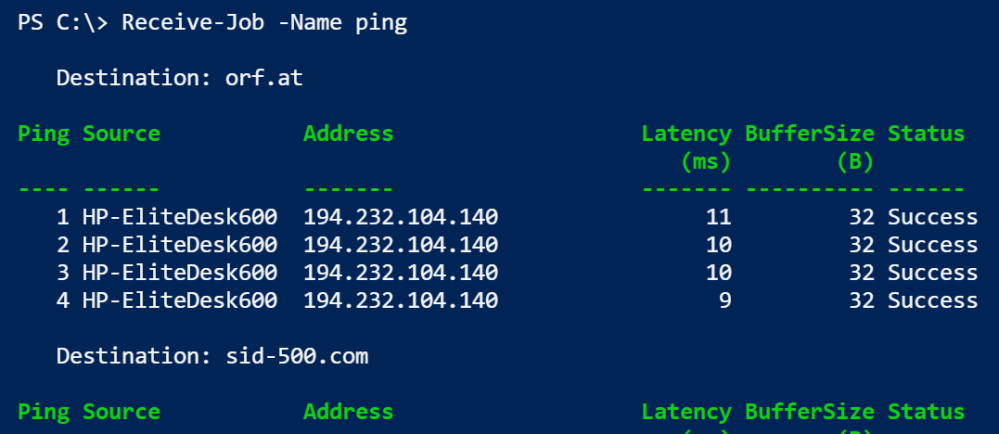Click HP-EliteDesk600 in ping row 2
This screenshot has height=434, width=999.
pyautogui.click(x=180, y=245)
